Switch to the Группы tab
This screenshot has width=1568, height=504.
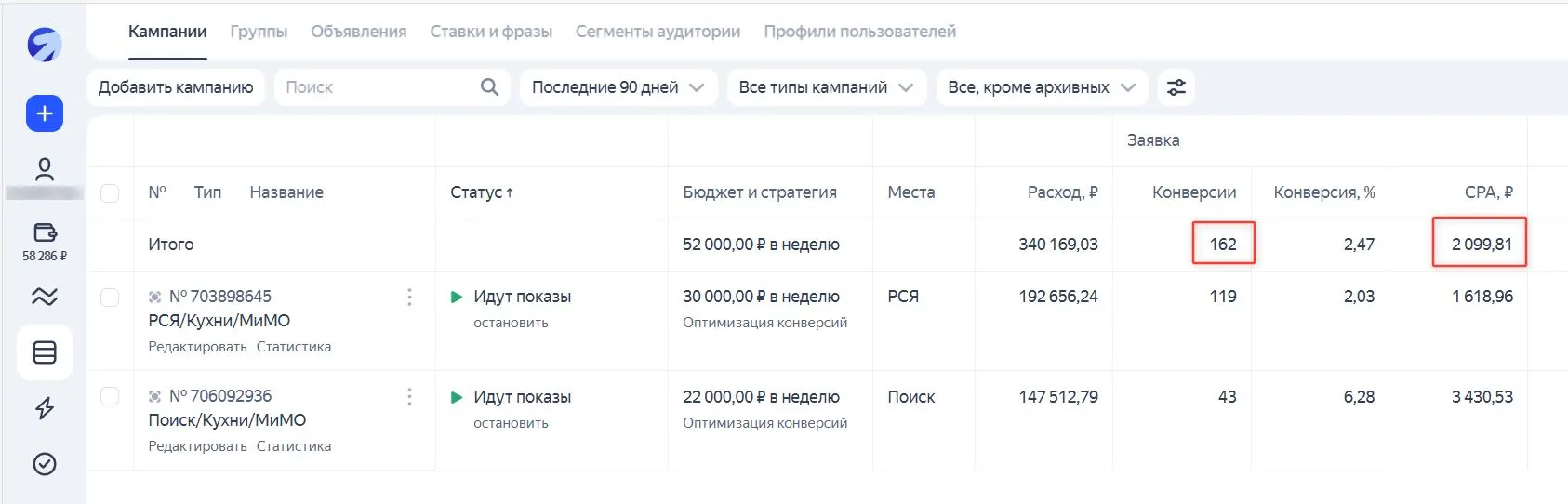(x=259, y=32)
